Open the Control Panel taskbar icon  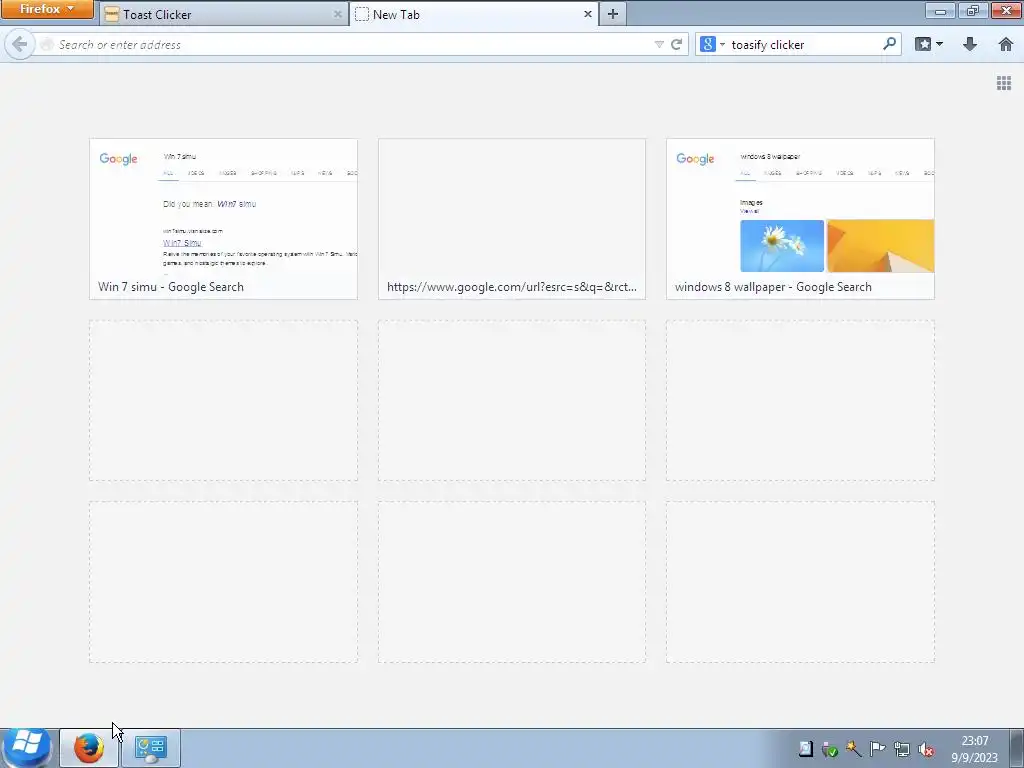[x=151, y=748]
